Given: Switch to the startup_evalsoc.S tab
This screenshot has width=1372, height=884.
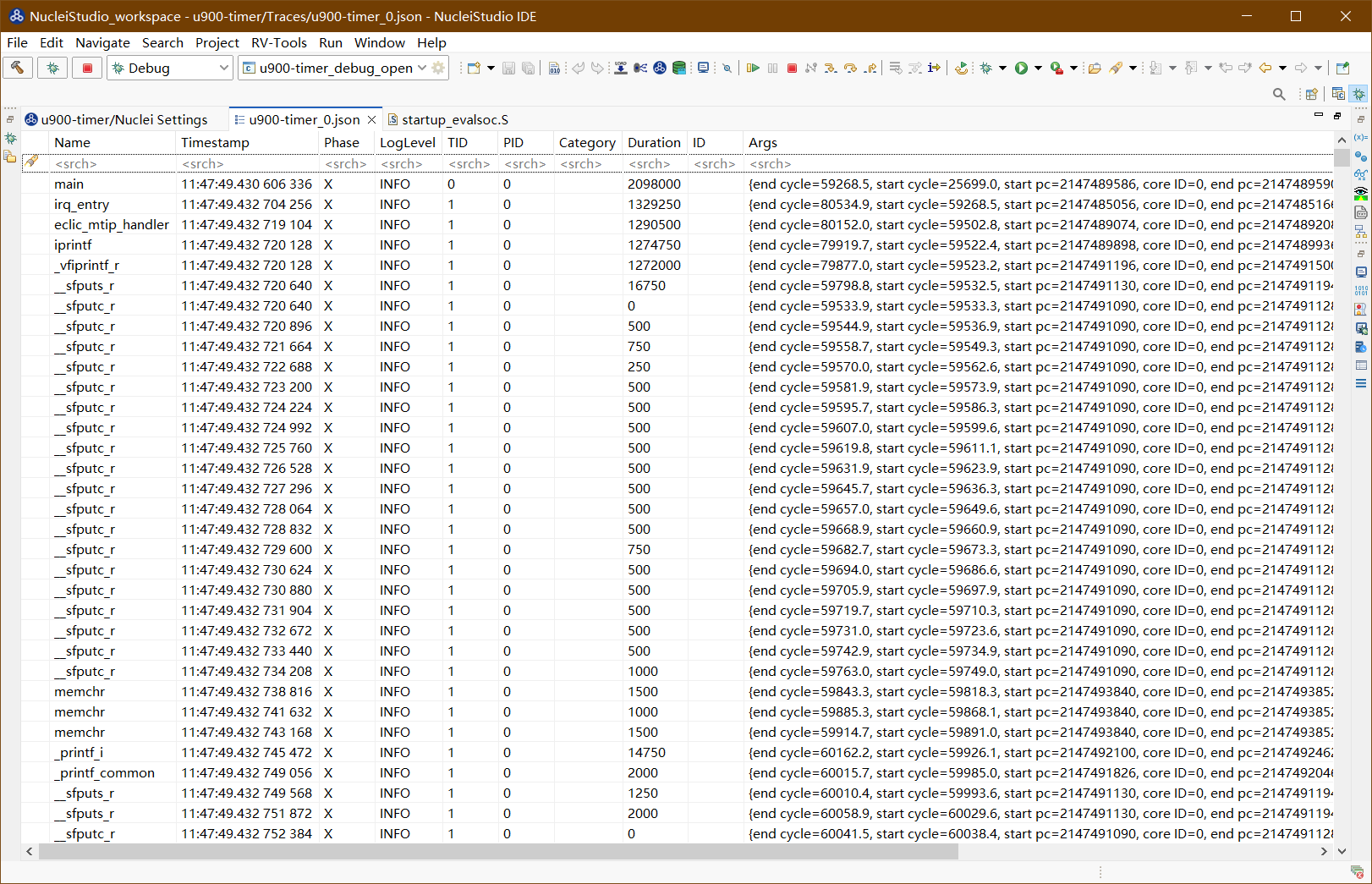Looking at the screenshot, I should pos(454,119).
